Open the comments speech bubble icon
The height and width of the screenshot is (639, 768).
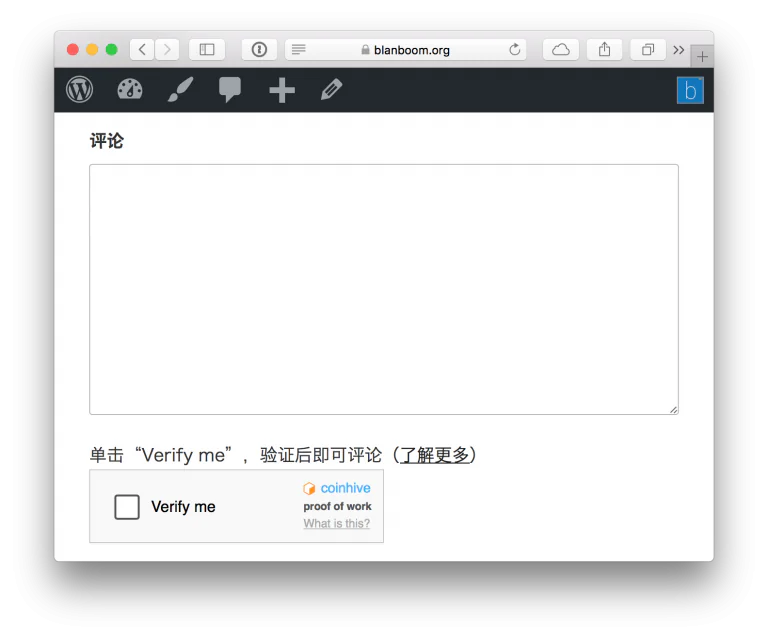230,90
